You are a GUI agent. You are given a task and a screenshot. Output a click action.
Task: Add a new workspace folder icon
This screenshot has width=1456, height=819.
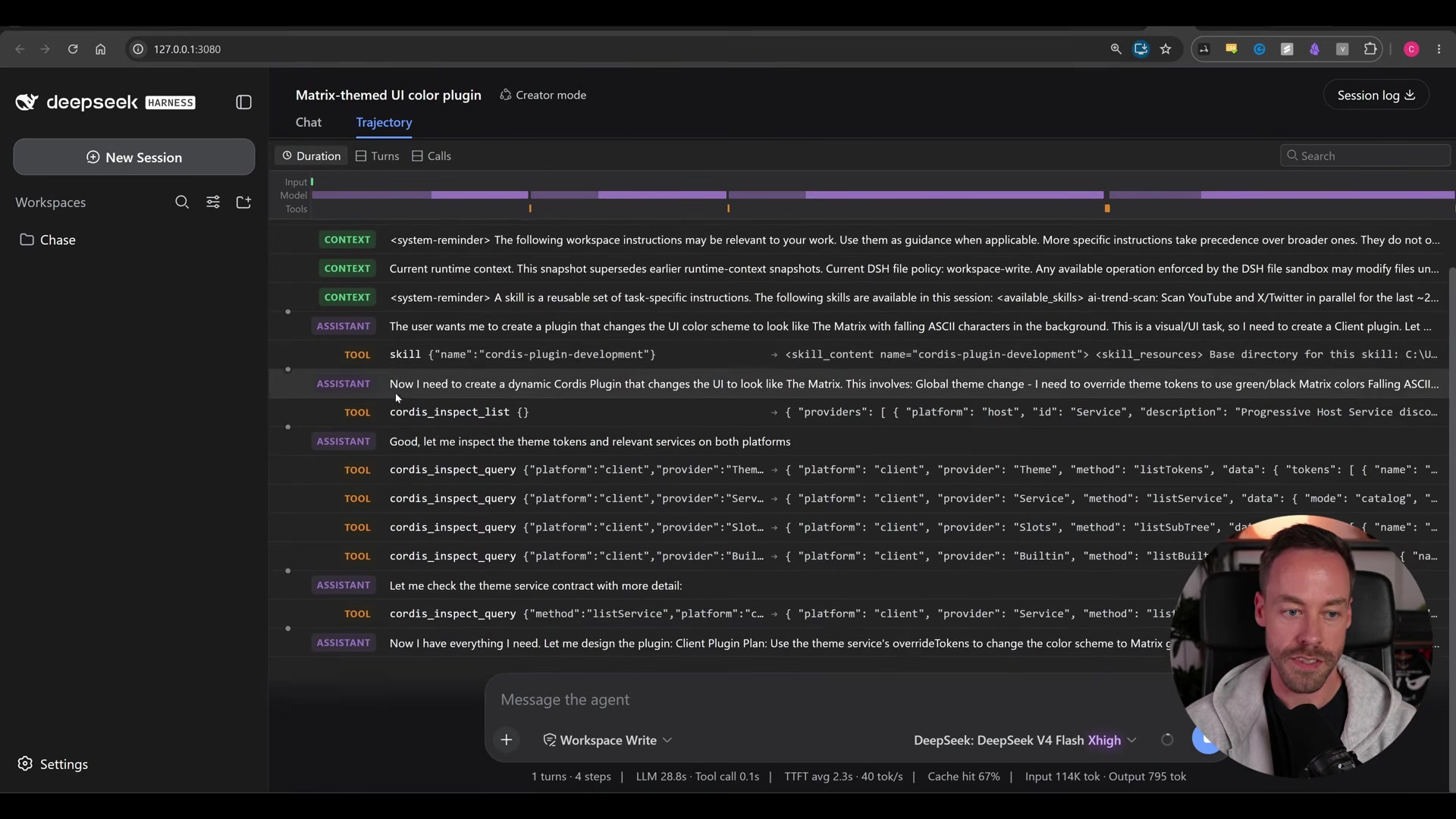243,202
